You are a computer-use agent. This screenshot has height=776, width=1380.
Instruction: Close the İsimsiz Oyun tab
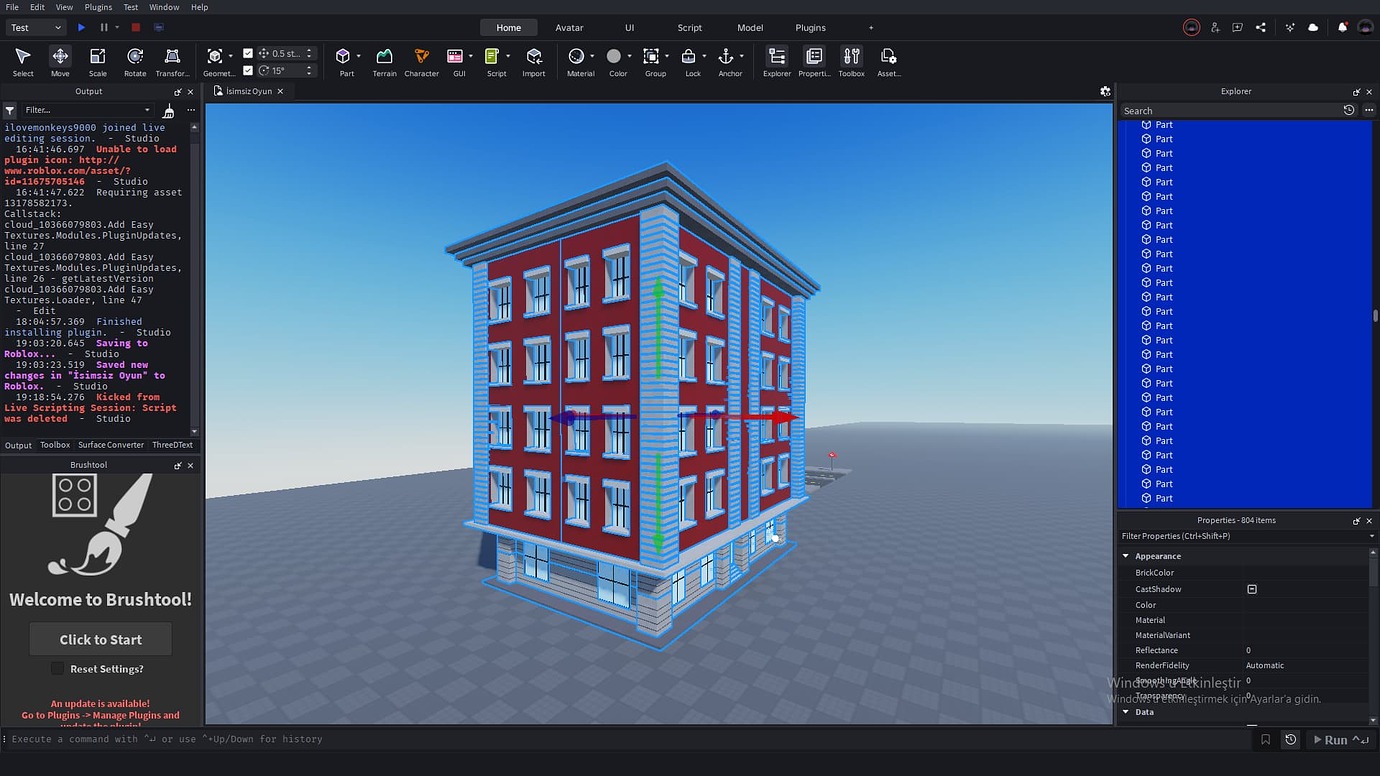pyautogui.click(x=280, y=91)
